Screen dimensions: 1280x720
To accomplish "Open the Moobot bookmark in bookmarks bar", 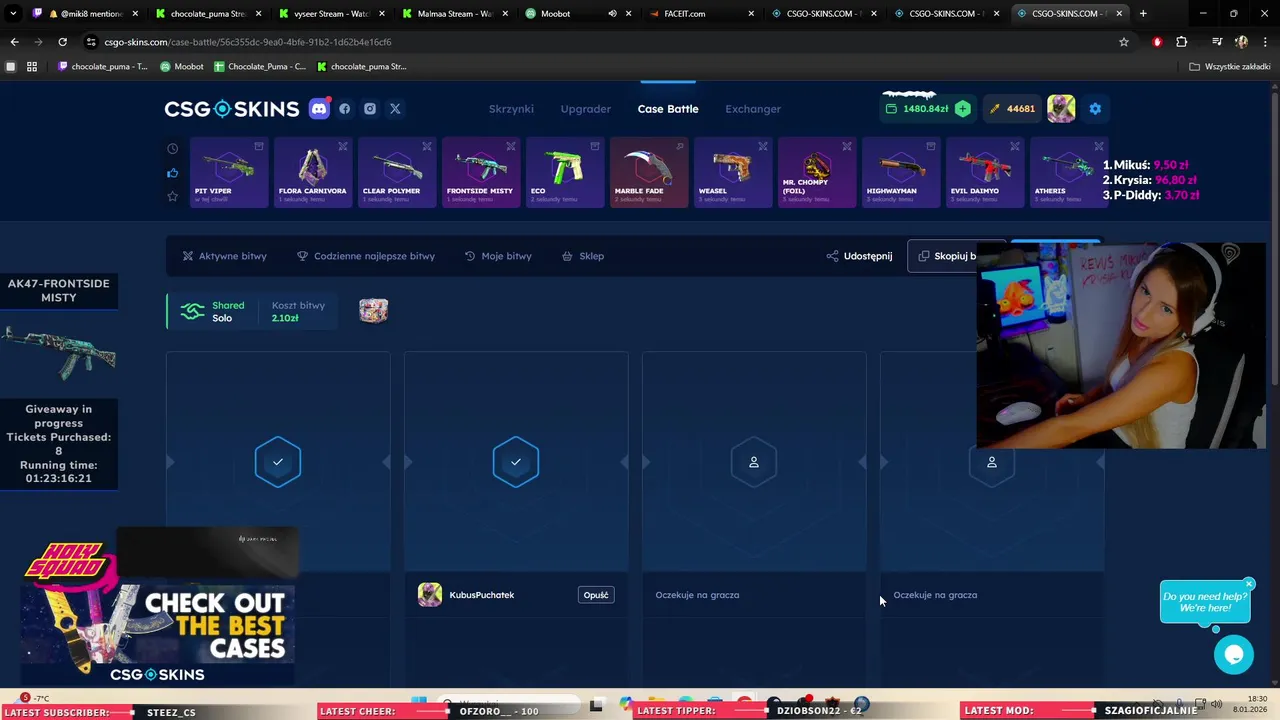I will (x=182, y=67).
